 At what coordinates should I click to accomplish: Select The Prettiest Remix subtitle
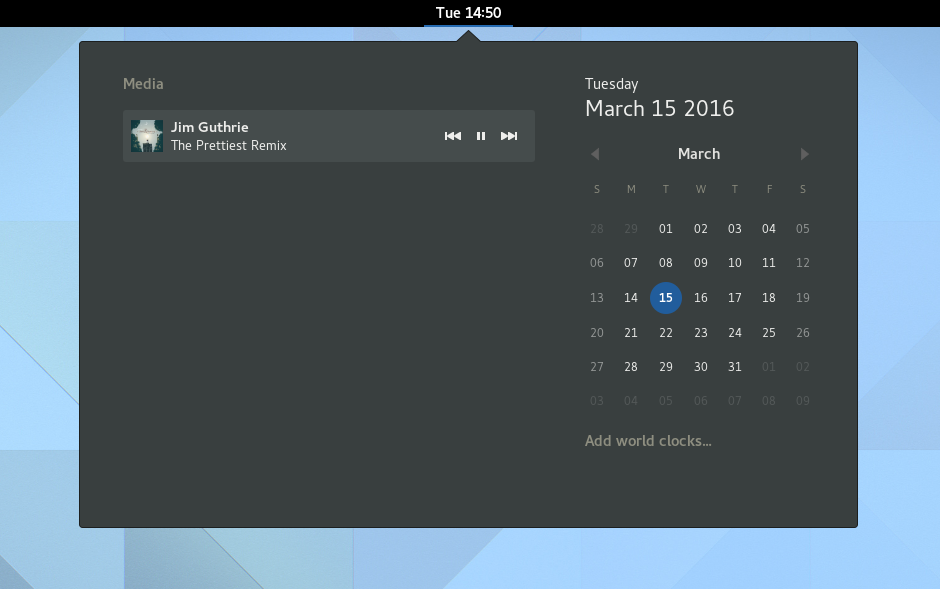(228, 146)
